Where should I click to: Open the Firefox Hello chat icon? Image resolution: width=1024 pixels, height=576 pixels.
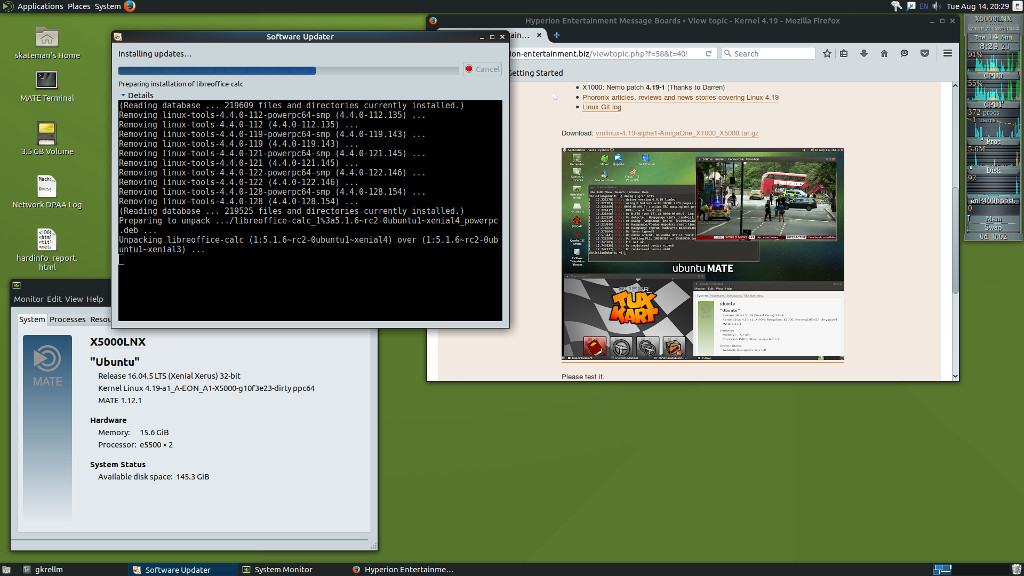point(904,54)
